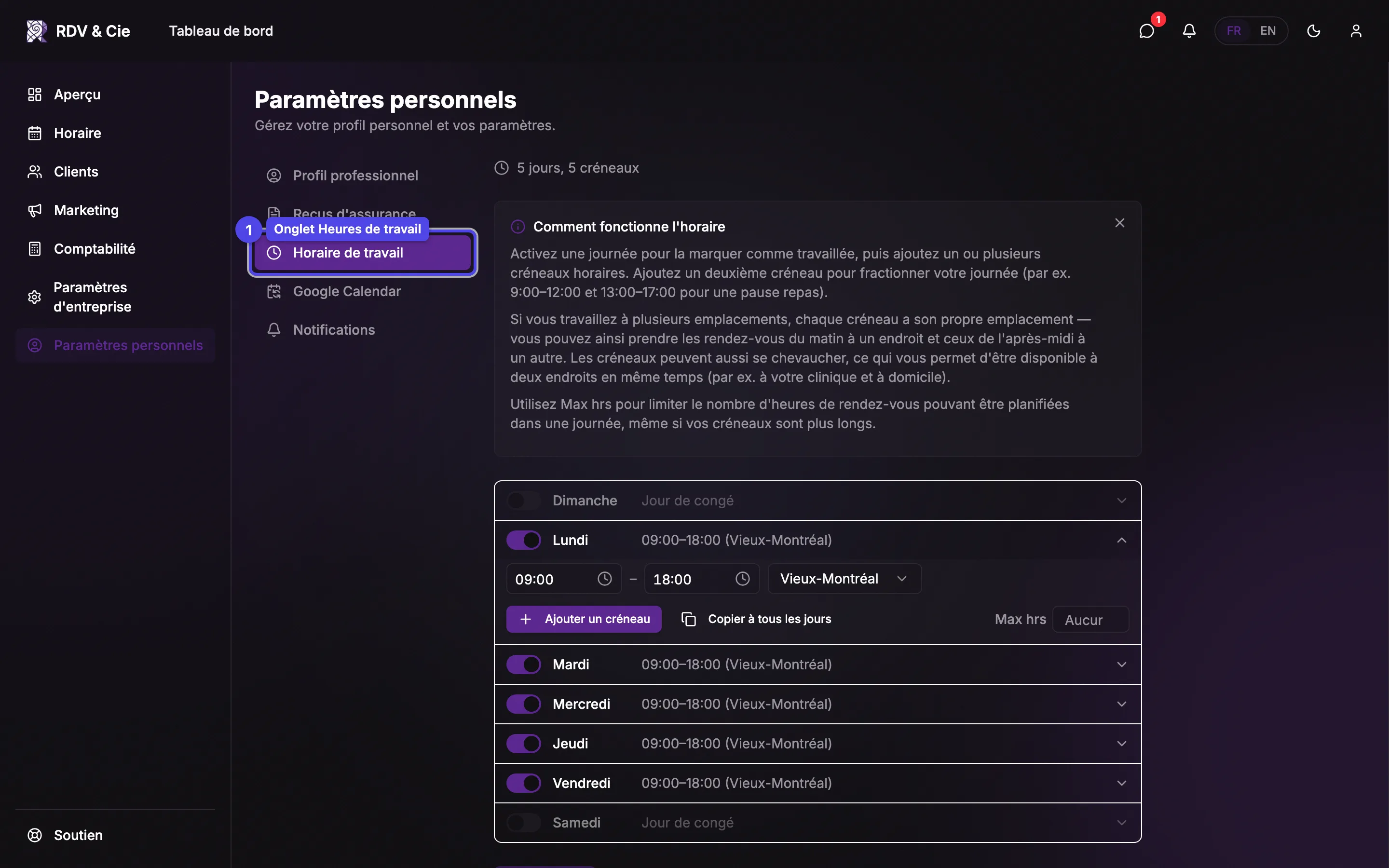
Task: Open Horaire in the sidebar
Action: point(115,133)
